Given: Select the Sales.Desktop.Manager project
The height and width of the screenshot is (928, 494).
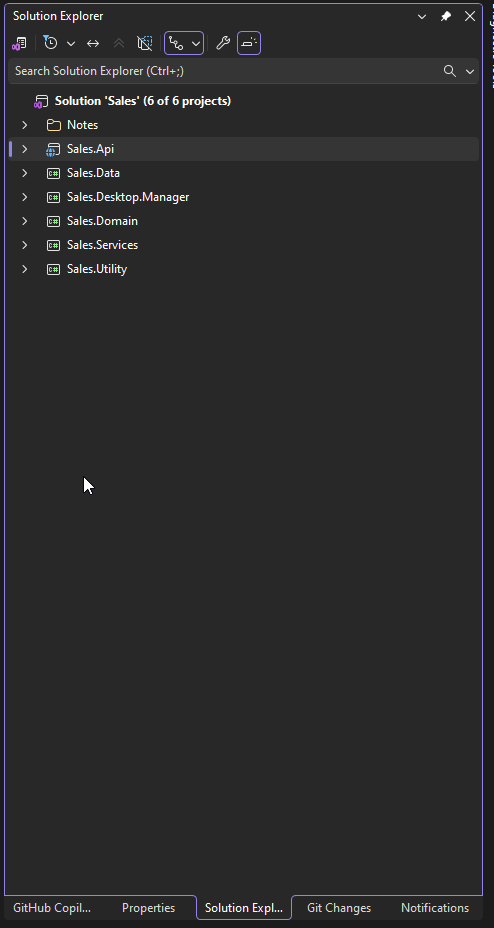Looking at the screenshot, I should [x=128, y=197].
